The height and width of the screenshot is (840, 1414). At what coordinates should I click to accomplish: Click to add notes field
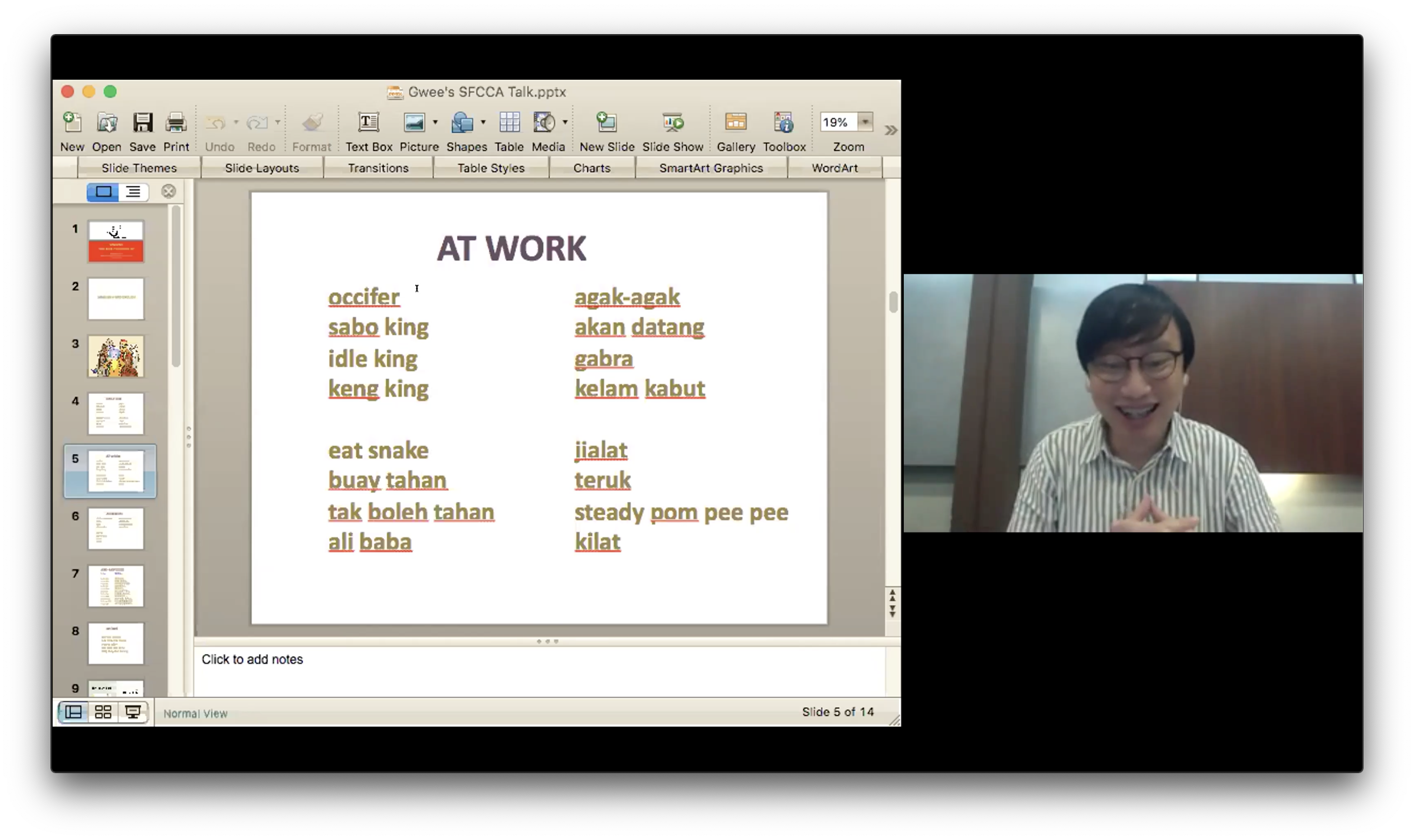[x=539, y=671]
